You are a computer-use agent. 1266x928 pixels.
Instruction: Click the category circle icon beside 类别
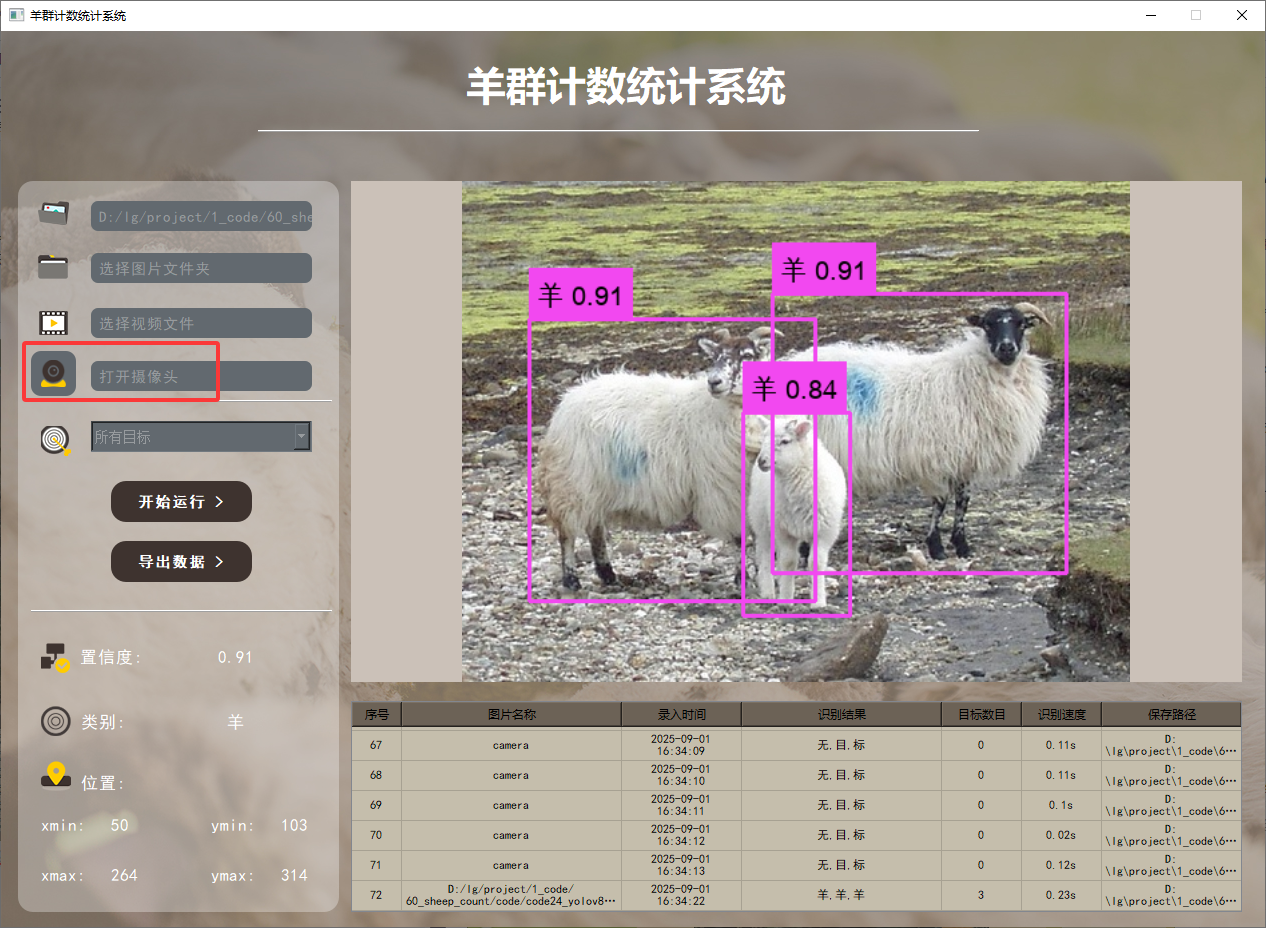(x=55, y=721)
